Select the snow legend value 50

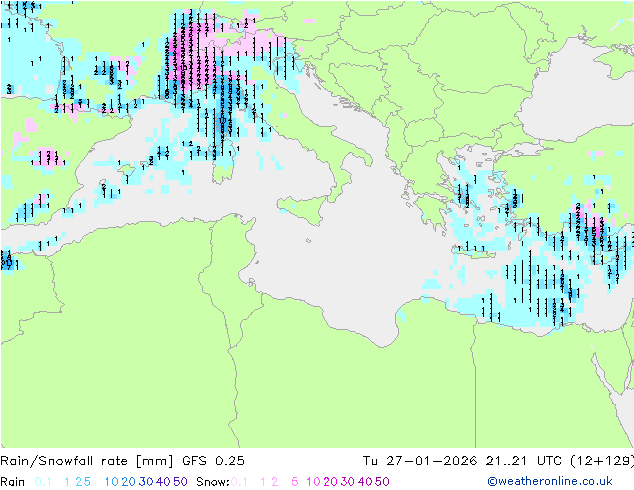(x=382, y=482)
